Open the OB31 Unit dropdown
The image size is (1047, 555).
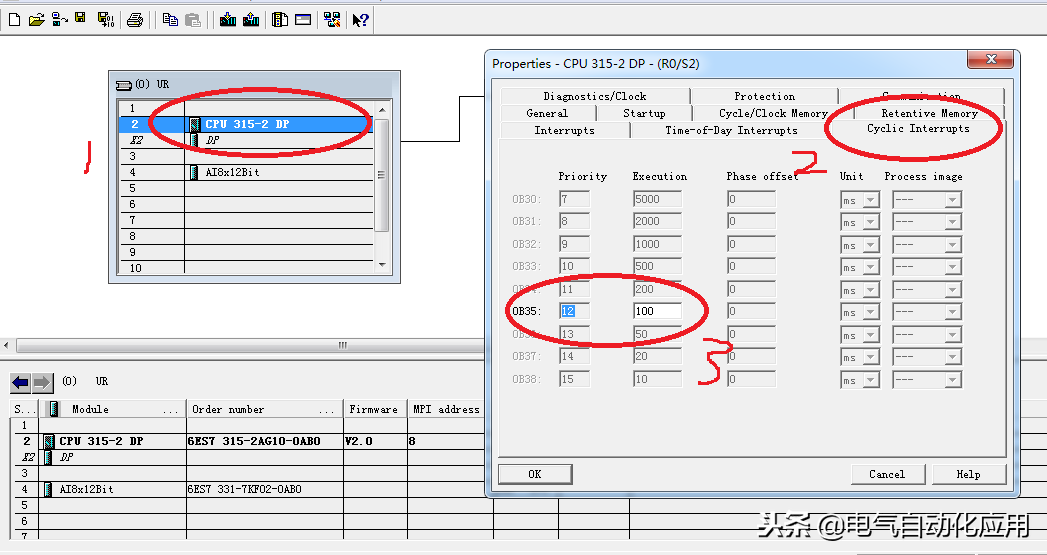click(x=871, y=222)
